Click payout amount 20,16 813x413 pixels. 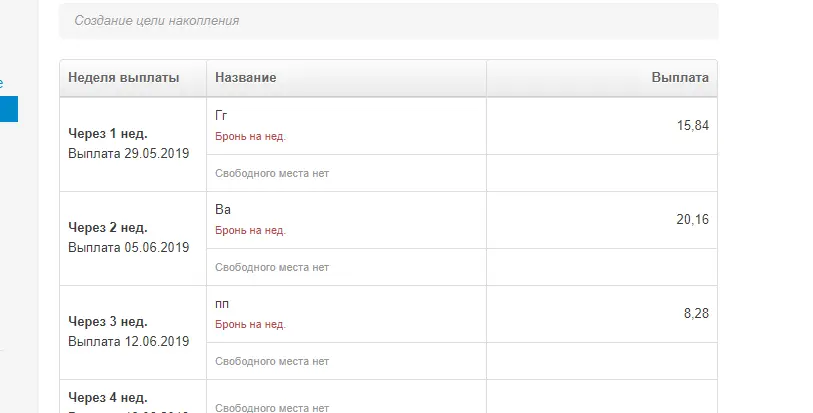tap(692, 220)
